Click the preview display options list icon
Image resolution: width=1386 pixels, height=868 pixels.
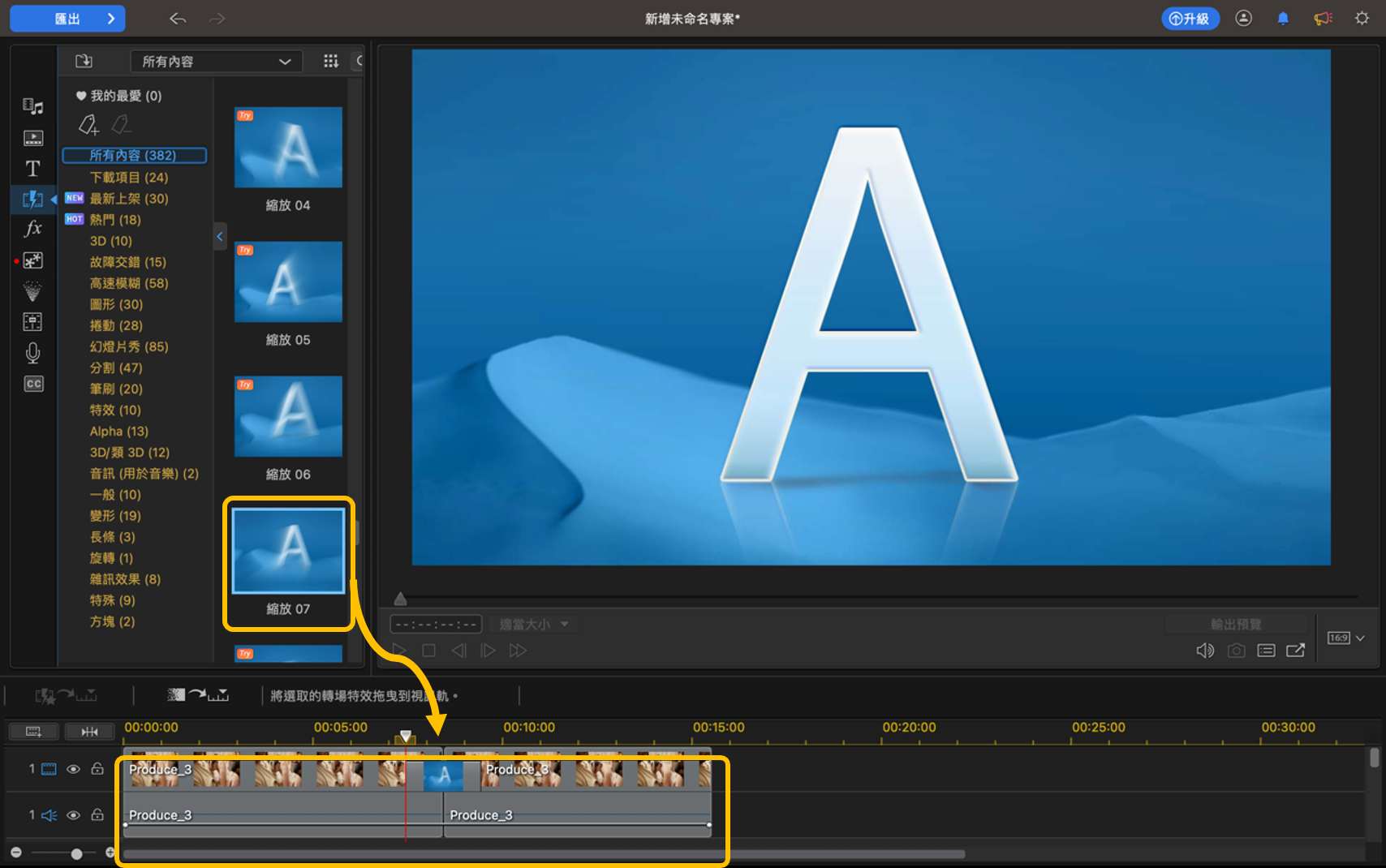pos(1266,651)
